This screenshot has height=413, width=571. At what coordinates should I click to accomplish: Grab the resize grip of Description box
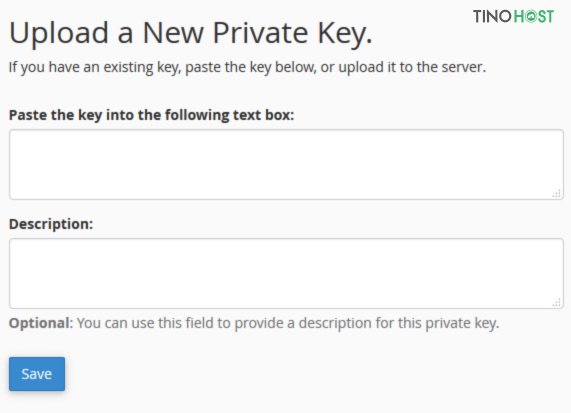(557, 302)
